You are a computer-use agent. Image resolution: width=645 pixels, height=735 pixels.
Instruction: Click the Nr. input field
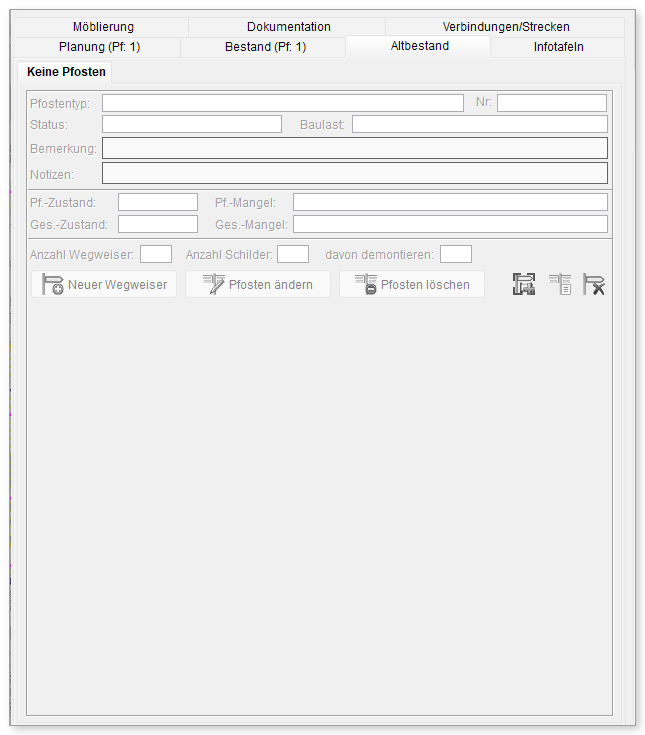click(552, 103)
